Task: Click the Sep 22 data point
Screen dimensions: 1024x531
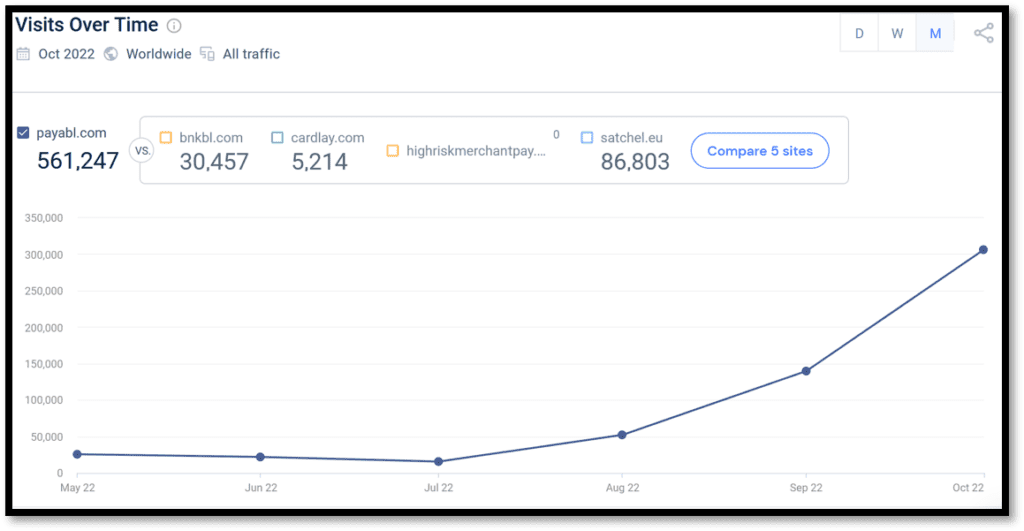Action: [806, 371]
